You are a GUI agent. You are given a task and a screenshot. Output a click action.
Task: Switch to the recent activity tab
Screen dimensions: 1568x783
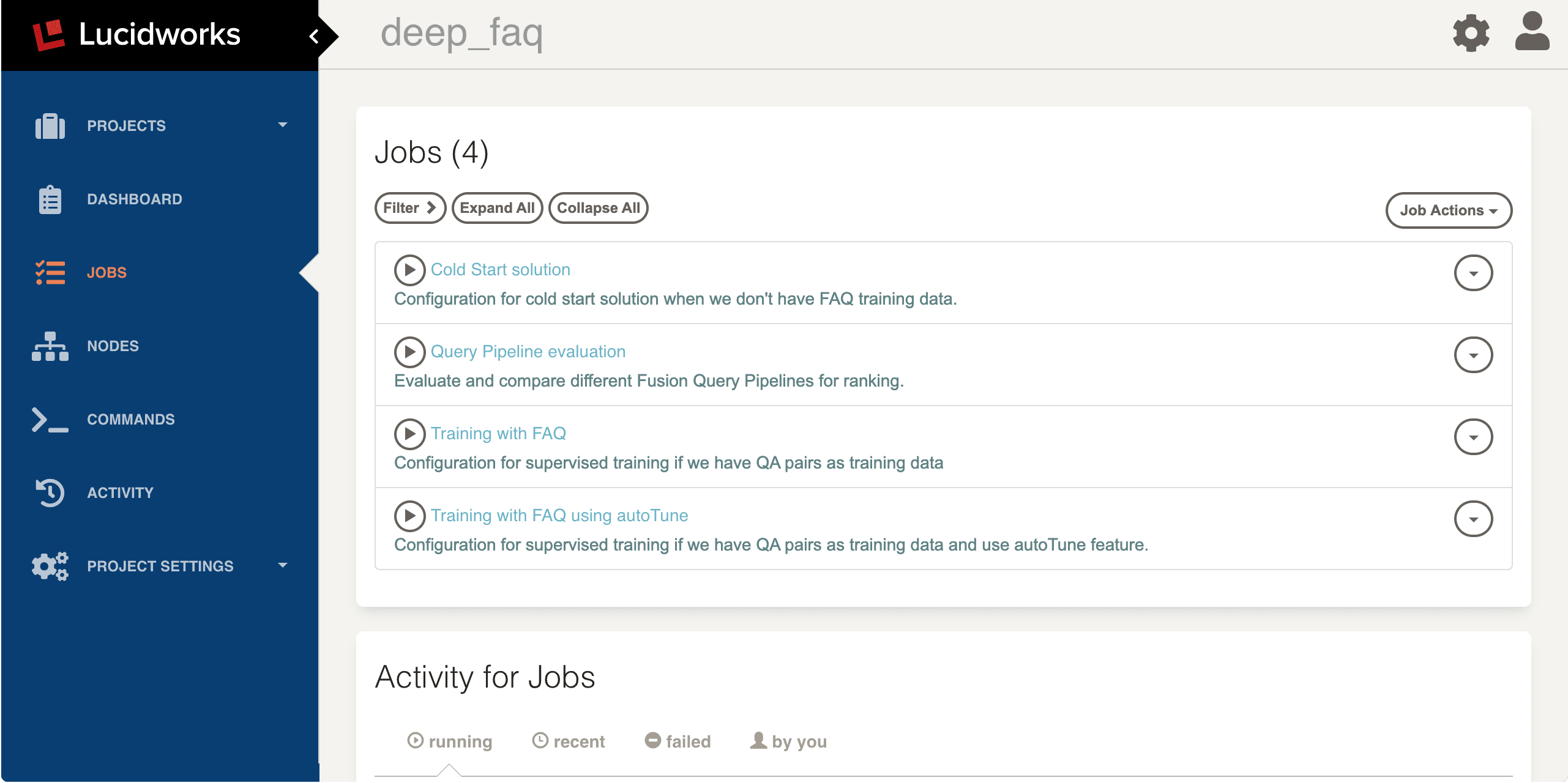point(569,741)
